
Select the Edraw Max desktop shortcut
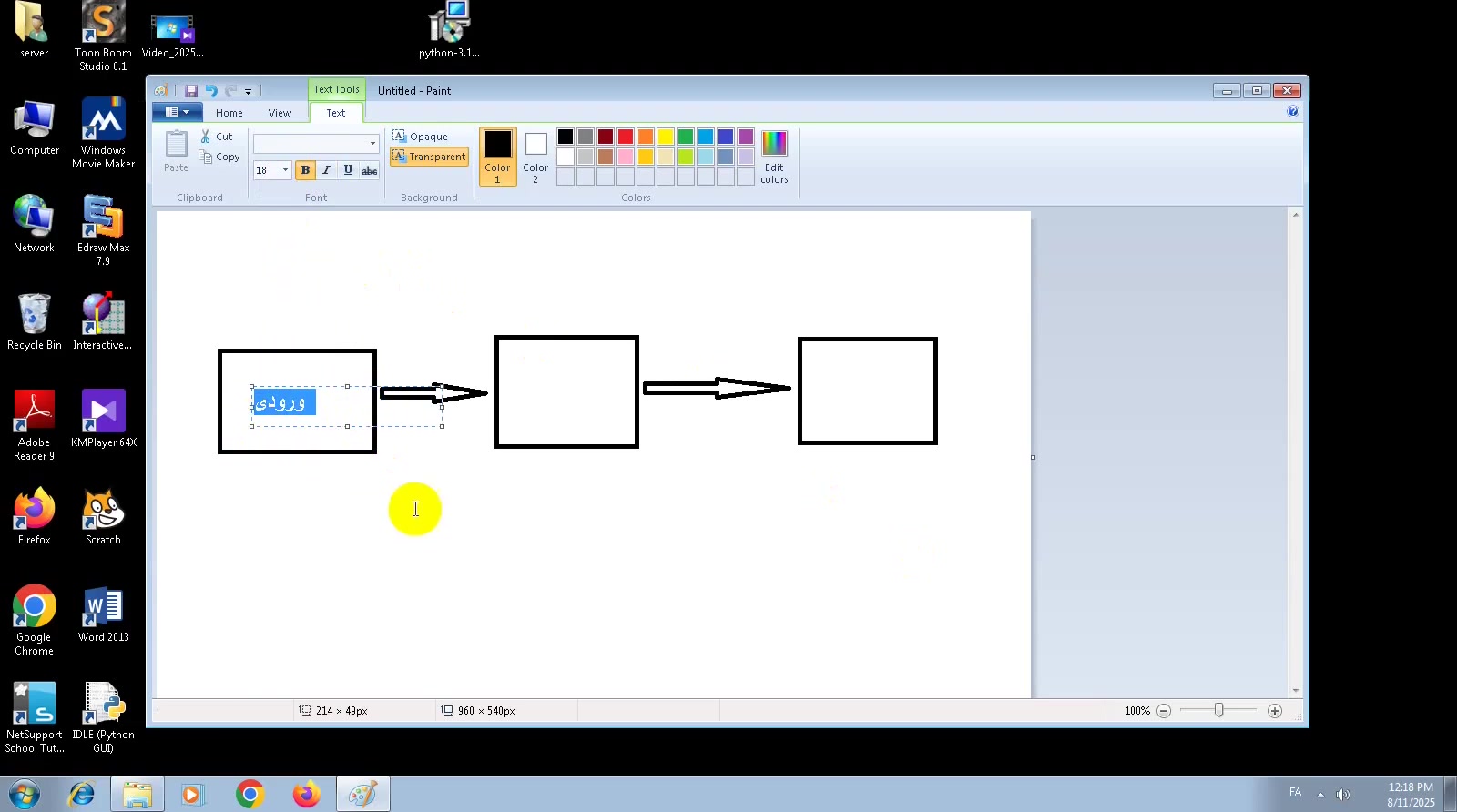[103, 231]
